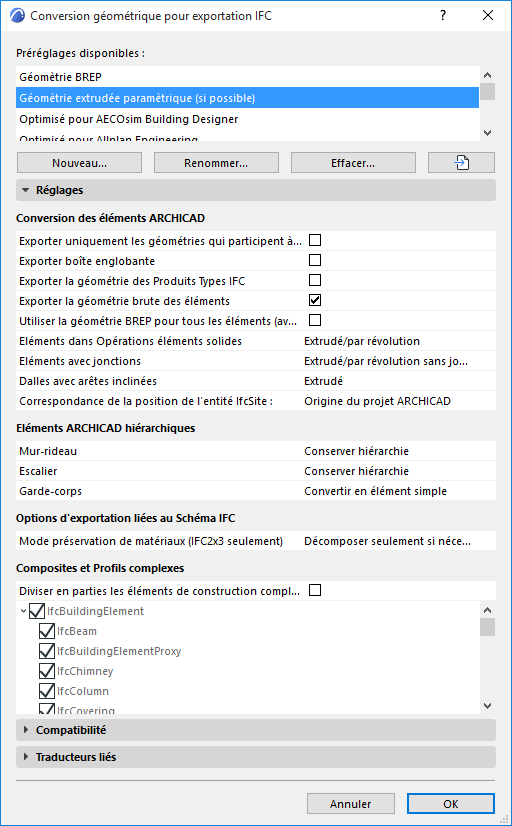
Task: Select the IfcBuildingElement tree label
Action: [x=95, y=611]
